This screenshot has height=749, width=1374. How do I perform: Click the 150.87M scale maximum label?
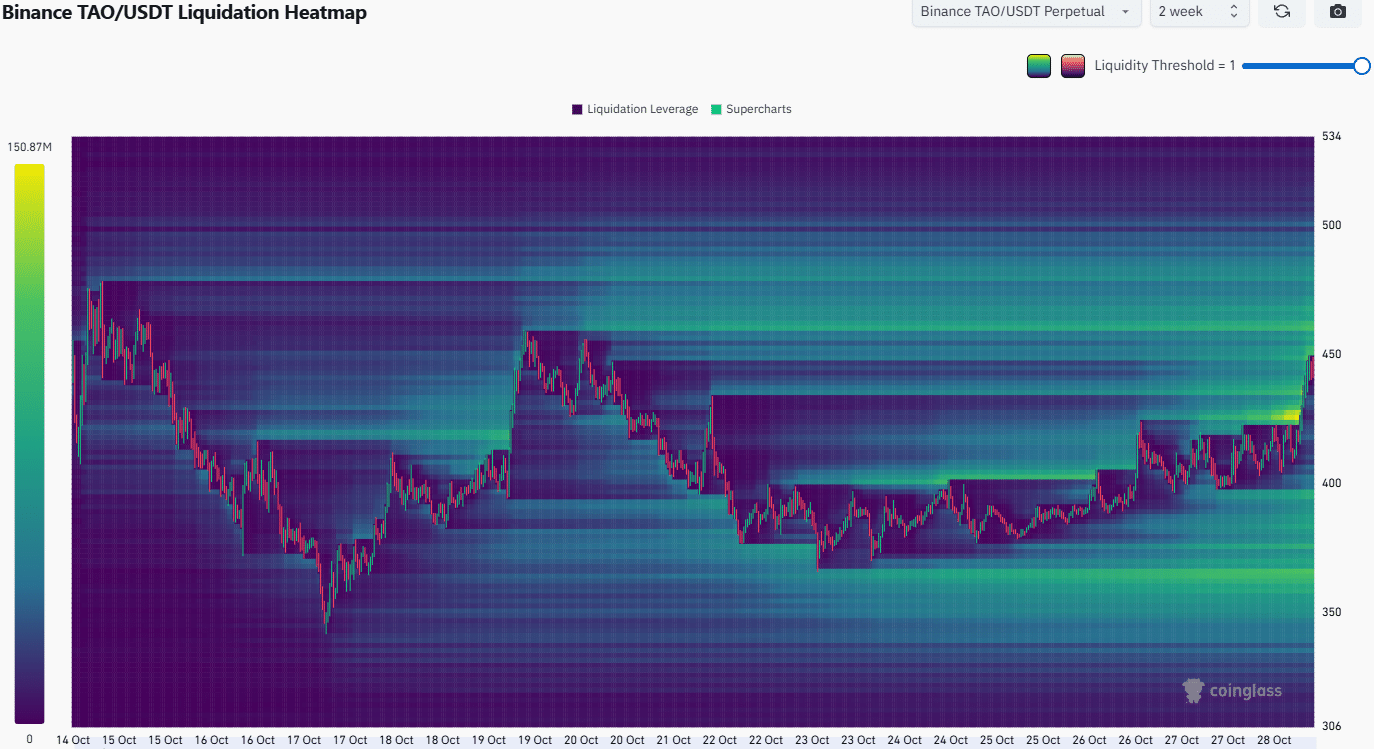pos(30,146)
